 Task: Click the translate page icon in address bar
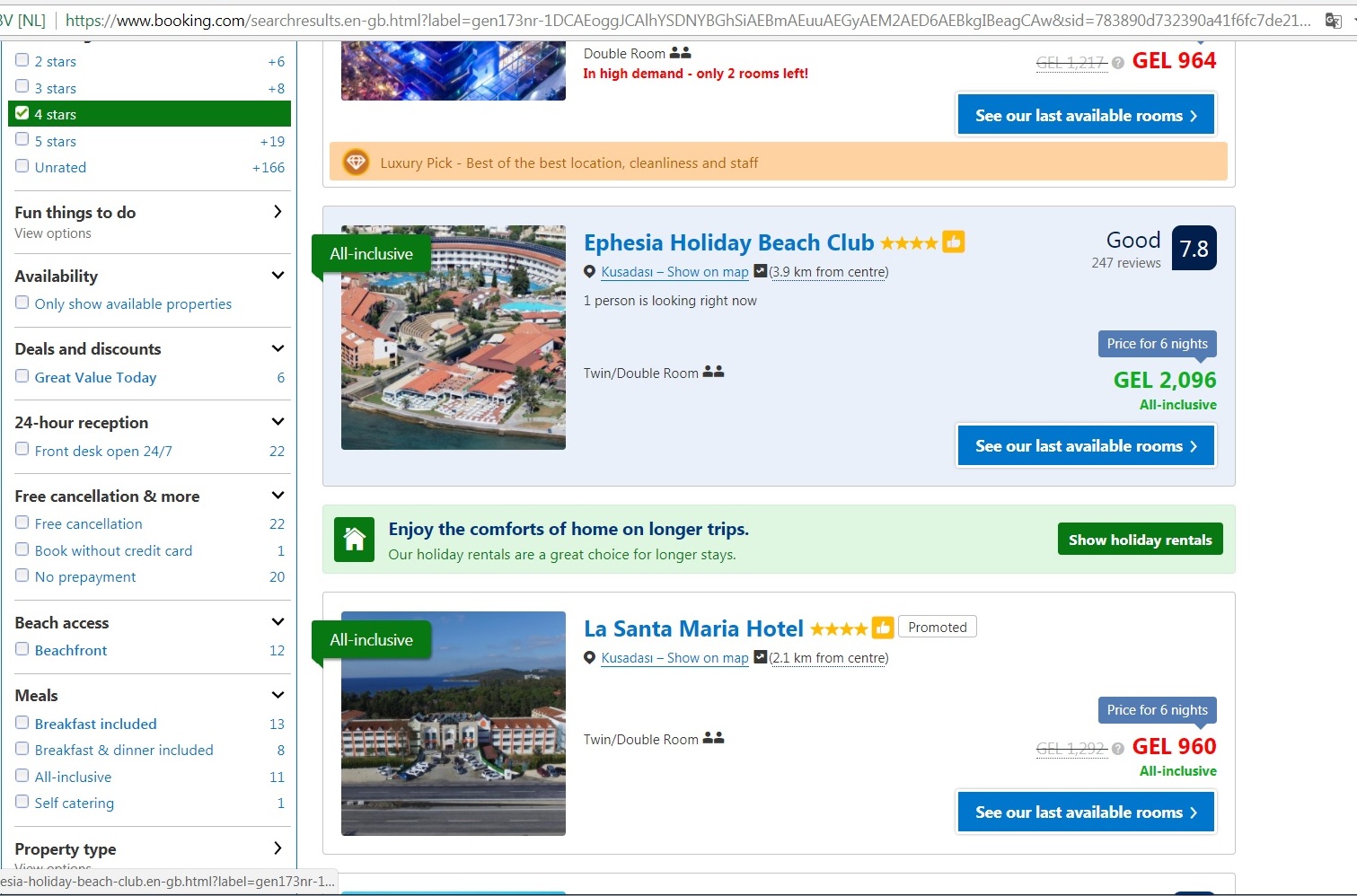tap(1333, 20)
